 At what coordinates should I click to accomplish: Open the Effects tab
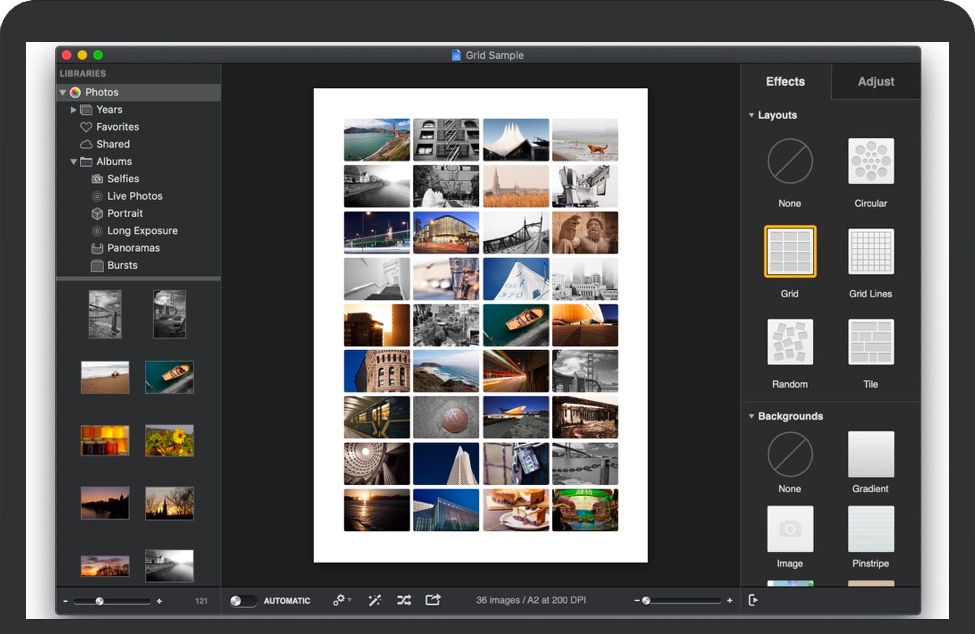click(x=785, y=82)
